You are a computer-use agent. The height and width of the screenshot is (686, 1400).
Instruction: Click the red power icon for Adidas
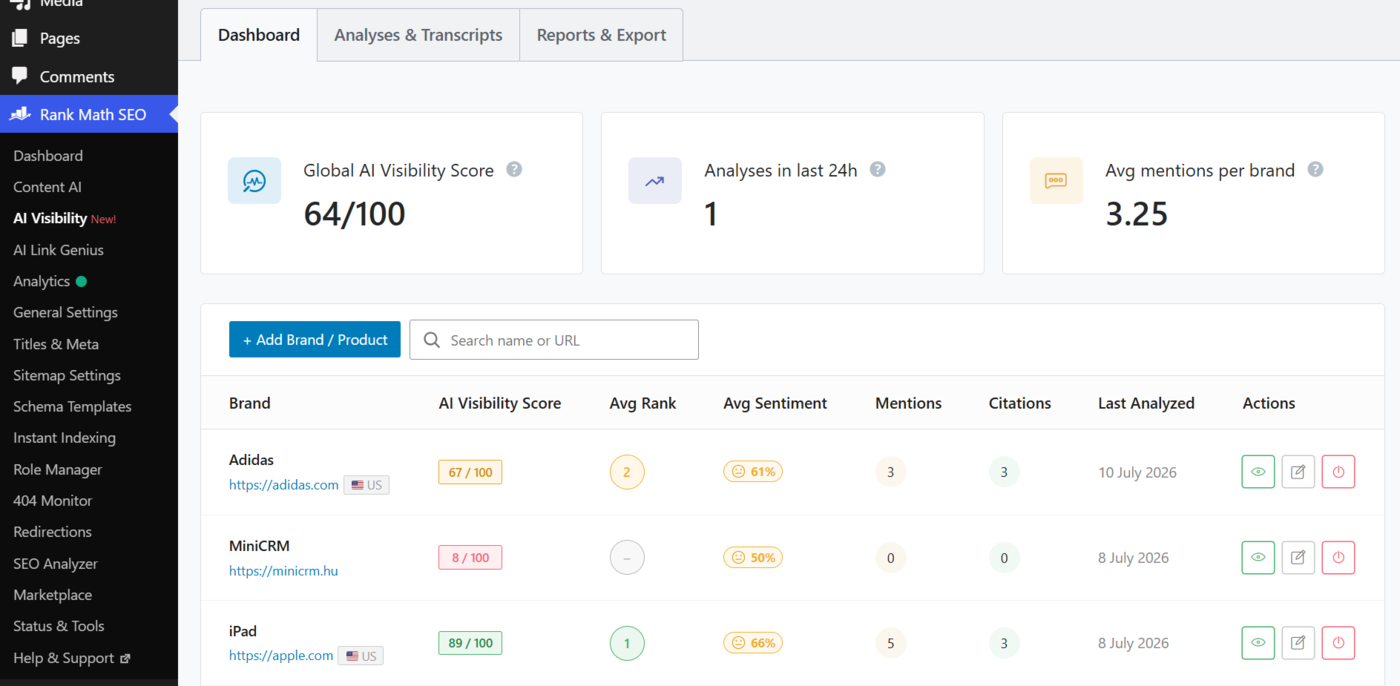tap(1338, 472)
